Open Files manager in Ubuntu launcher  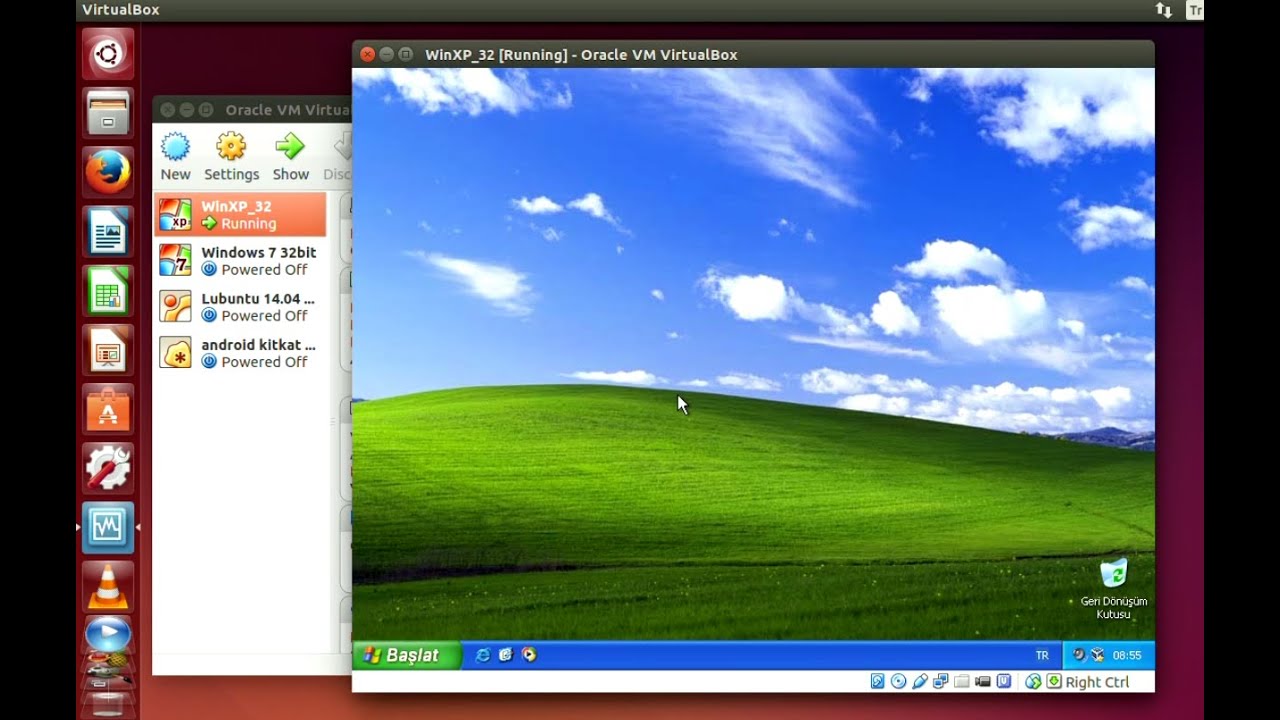[108, 112]
